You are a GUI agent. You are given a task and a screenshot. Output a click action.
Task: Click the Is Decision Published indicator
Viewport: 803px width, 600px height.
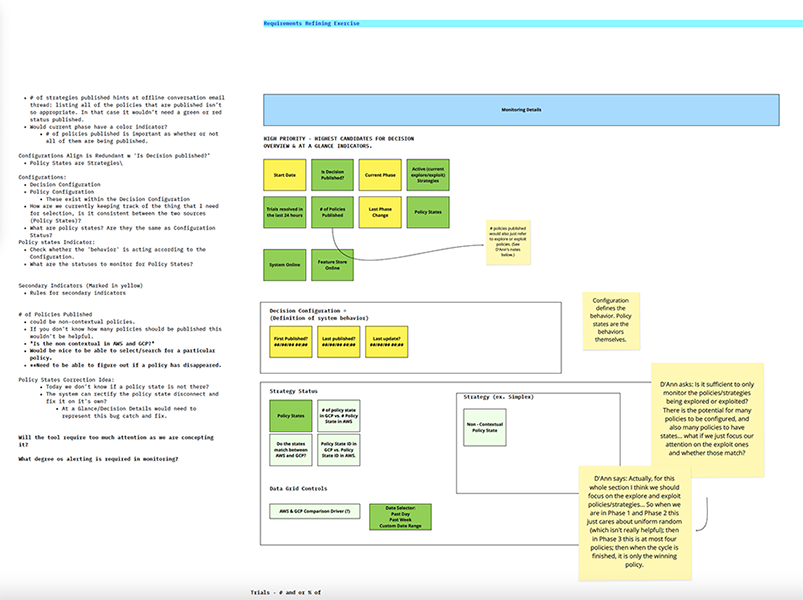pos(332,175)
